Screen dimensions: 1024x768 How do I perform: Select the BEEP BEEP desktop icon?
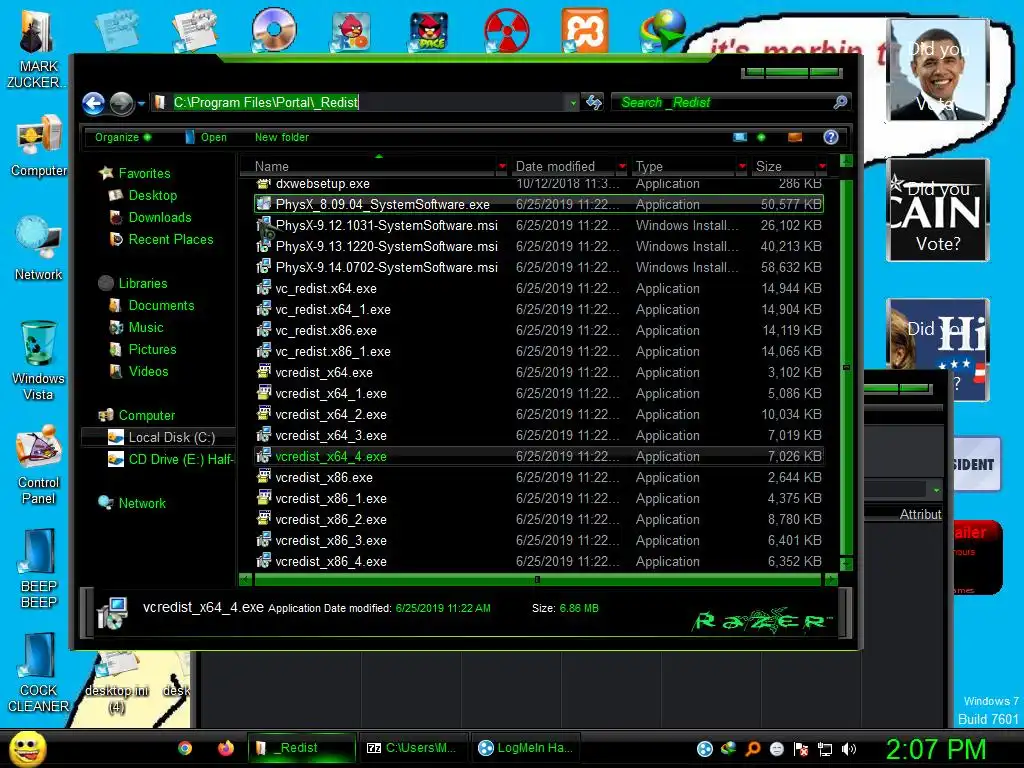[x=39, y=568]
